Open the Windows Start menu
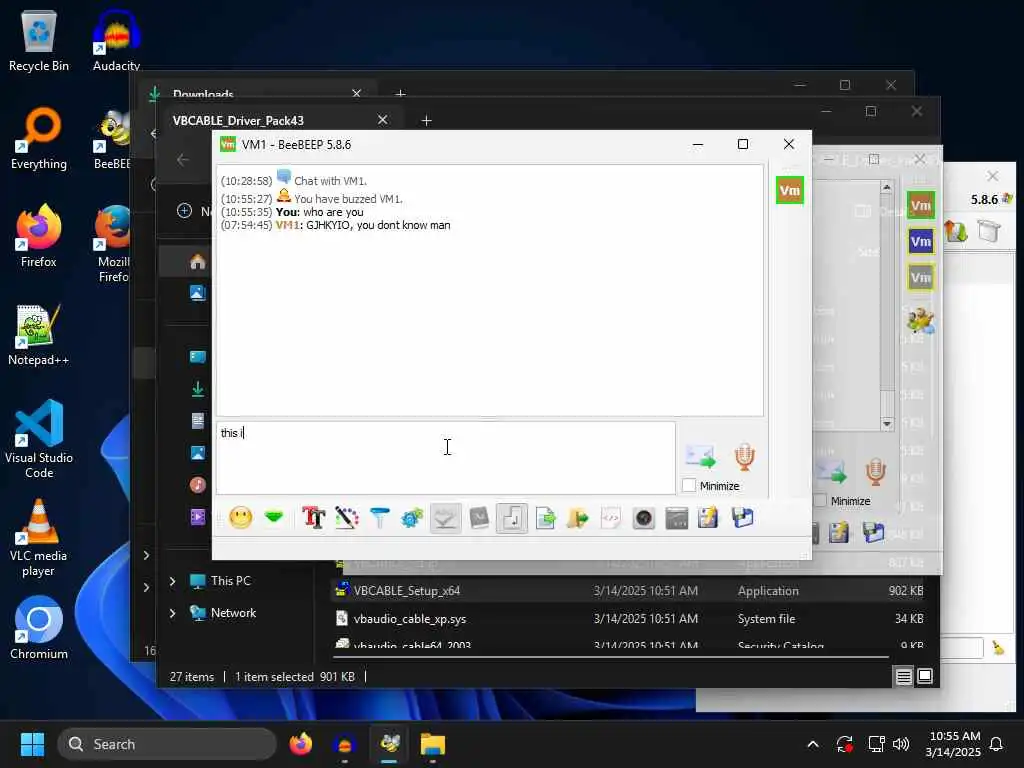The height and width of the screenshot is (768, 1024). click(x=32, y=744)
